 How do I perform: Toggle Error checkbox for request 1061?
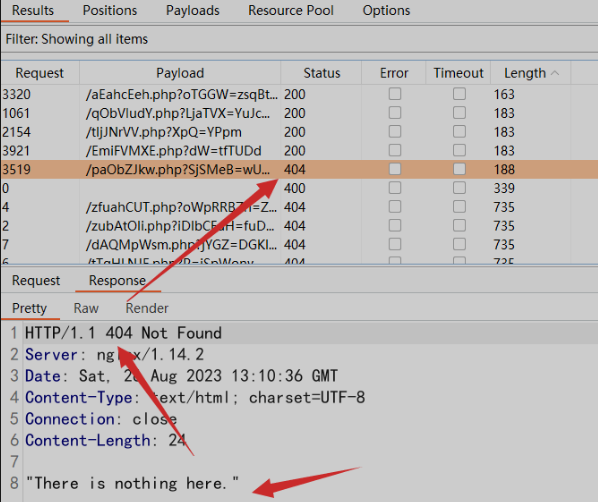(395, 113)
